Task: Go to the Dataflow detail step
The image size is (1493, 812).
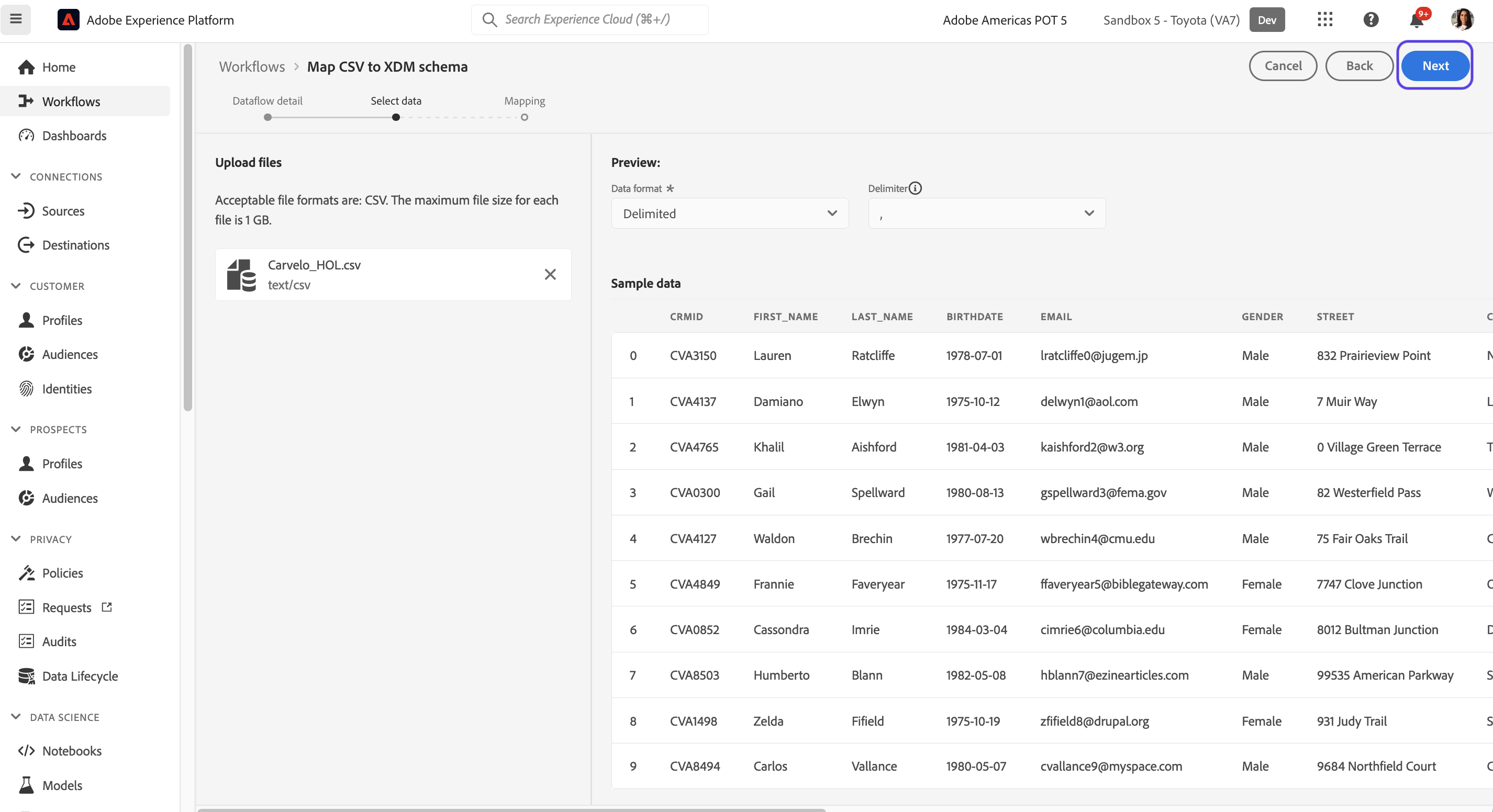Action: (267, 101)
